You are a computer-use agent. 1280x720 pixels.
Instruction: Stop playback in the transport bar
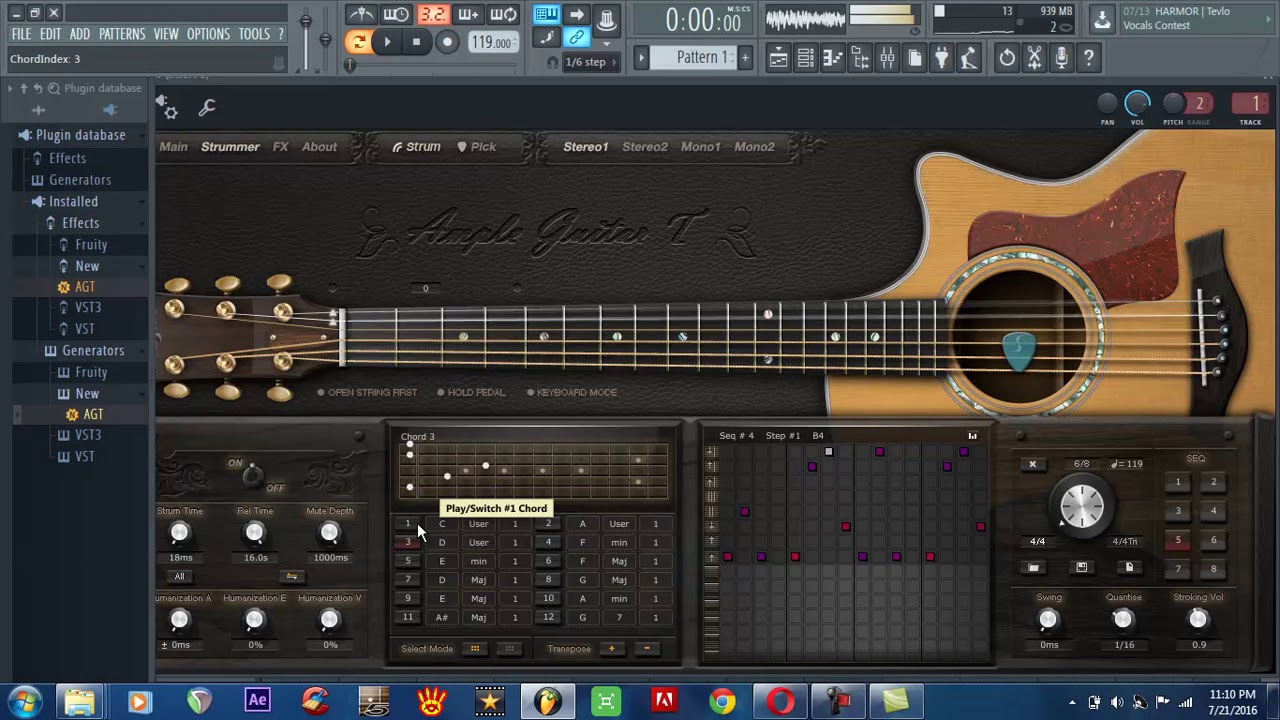[x=416, y=42]
